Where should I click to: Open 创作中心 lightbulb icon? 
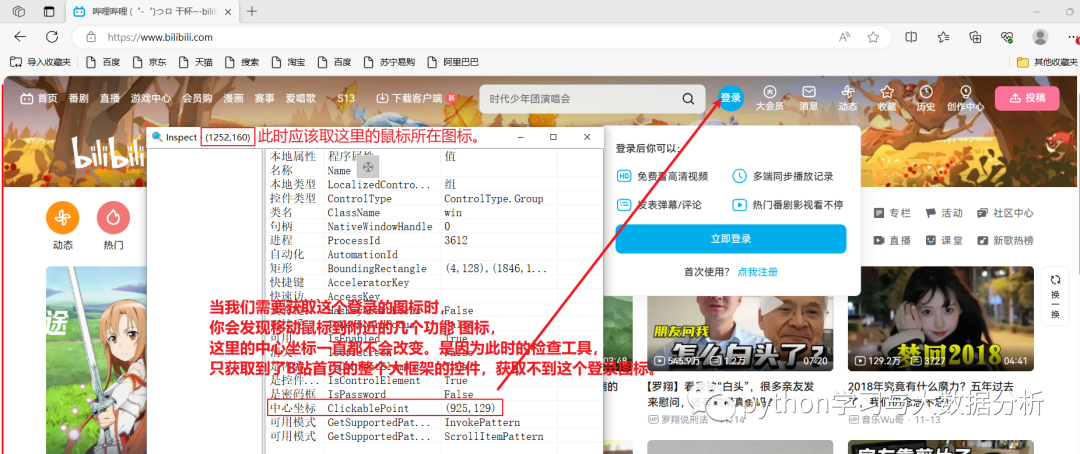click(965, 98)
